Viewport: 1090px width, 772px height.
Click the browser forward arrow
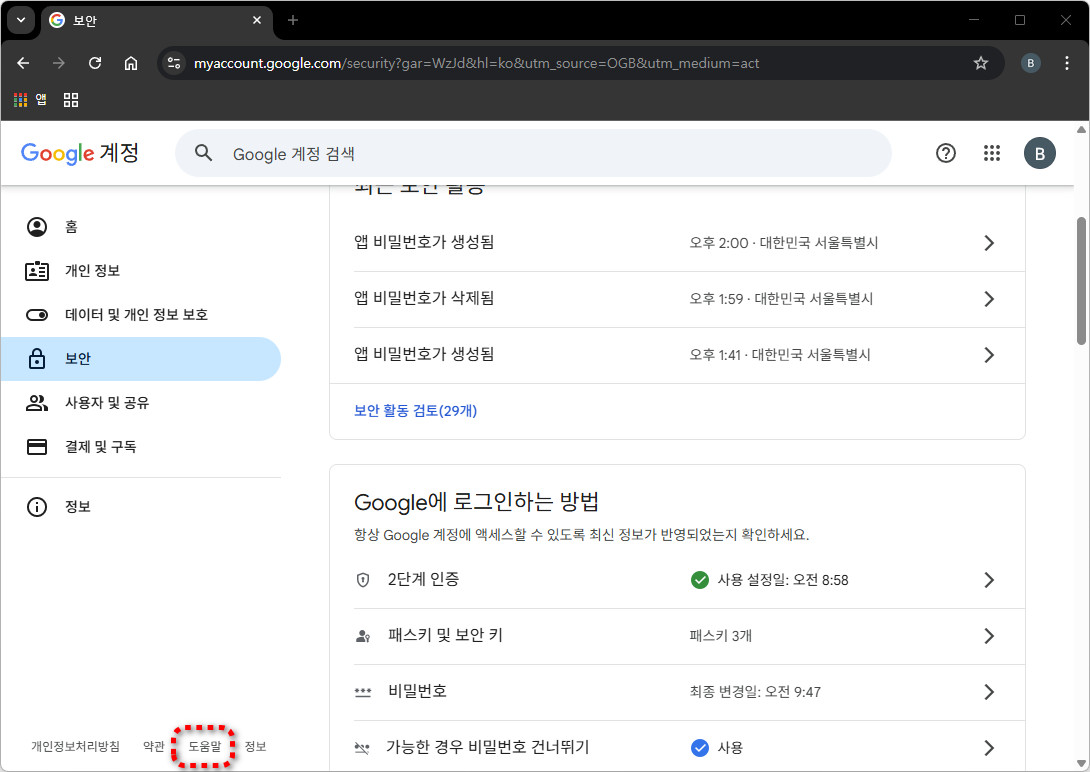59,63
